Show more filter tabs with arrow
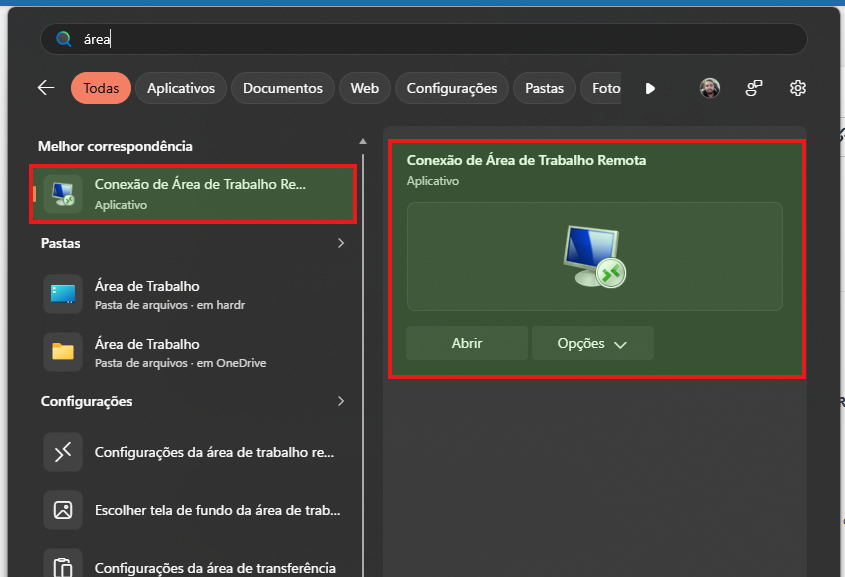This screenshot has width=845, height=577. pos(650,88)
